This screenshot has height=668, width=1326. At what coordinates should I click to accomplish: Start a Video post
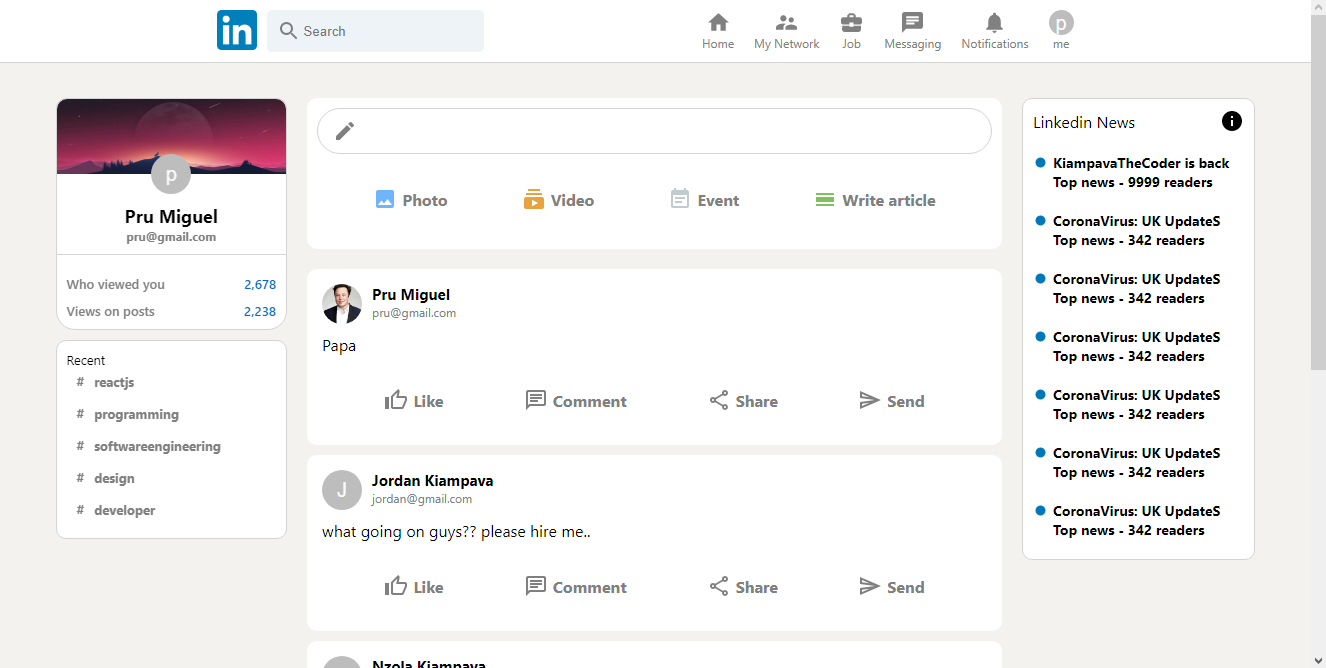pos(559,200)
